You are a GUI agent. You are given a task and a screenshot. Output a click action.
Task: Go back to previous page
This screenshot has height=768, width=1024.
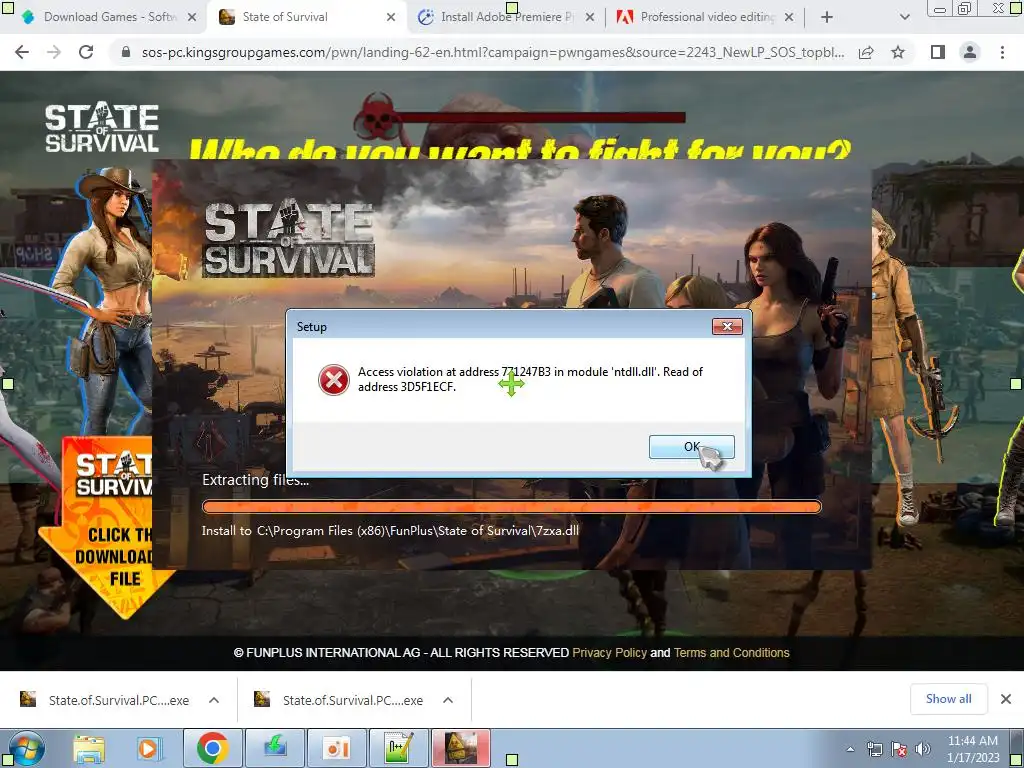coord(22,52)
